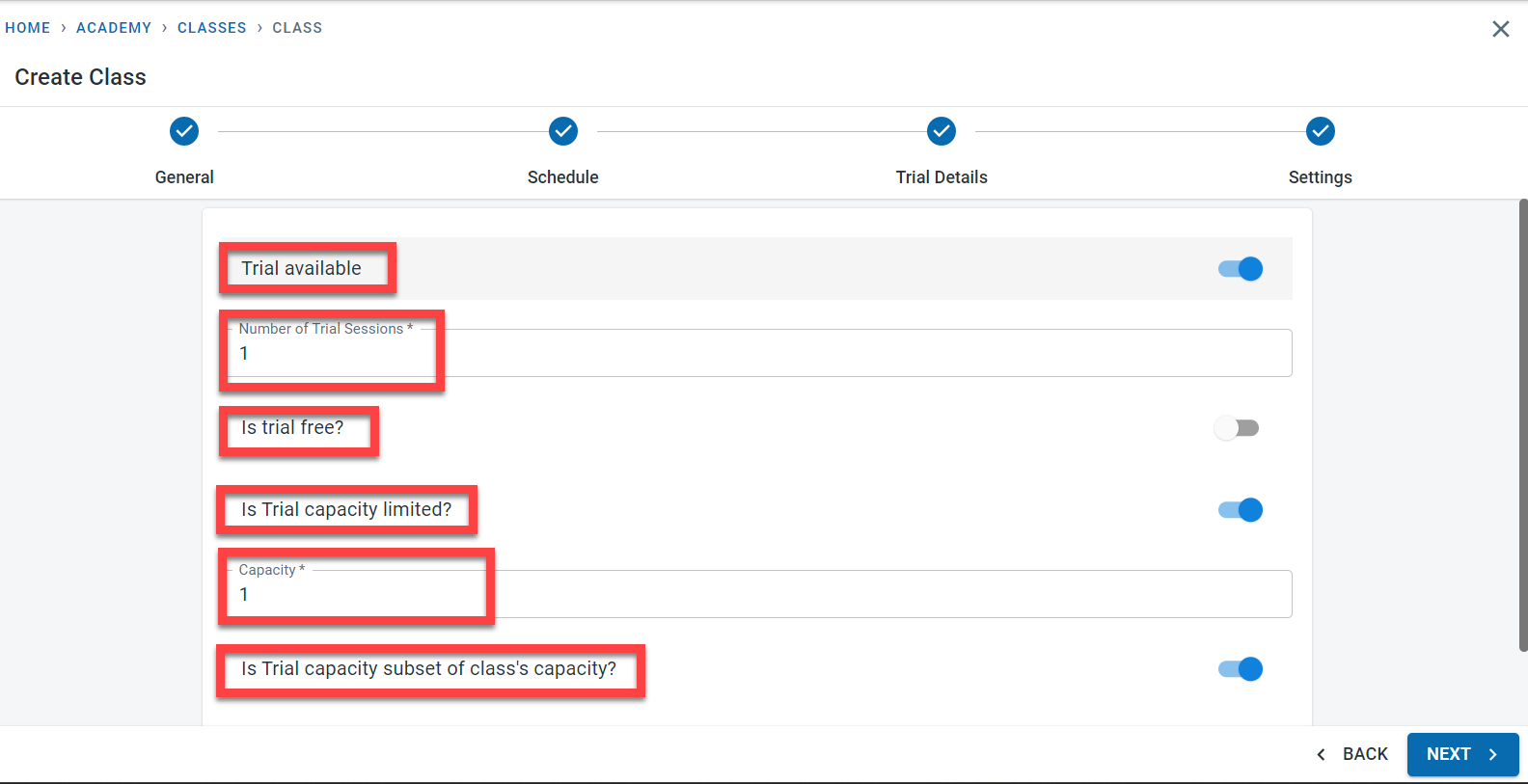This screenshot has width=1528, height=784.
Task: Click the General step checkmark icon
Action: click(x=184, y=131)
